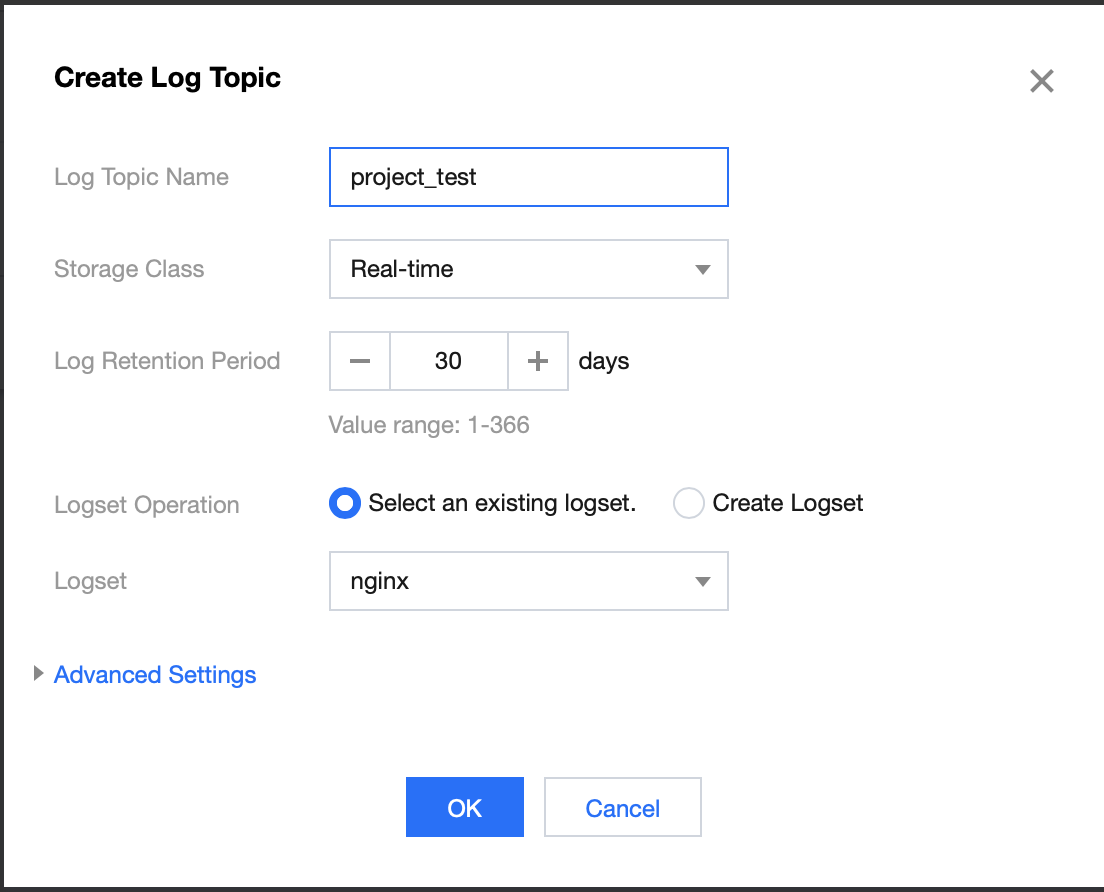
Task: Select the existing logset radio button
Action: [x=345, y=503]
